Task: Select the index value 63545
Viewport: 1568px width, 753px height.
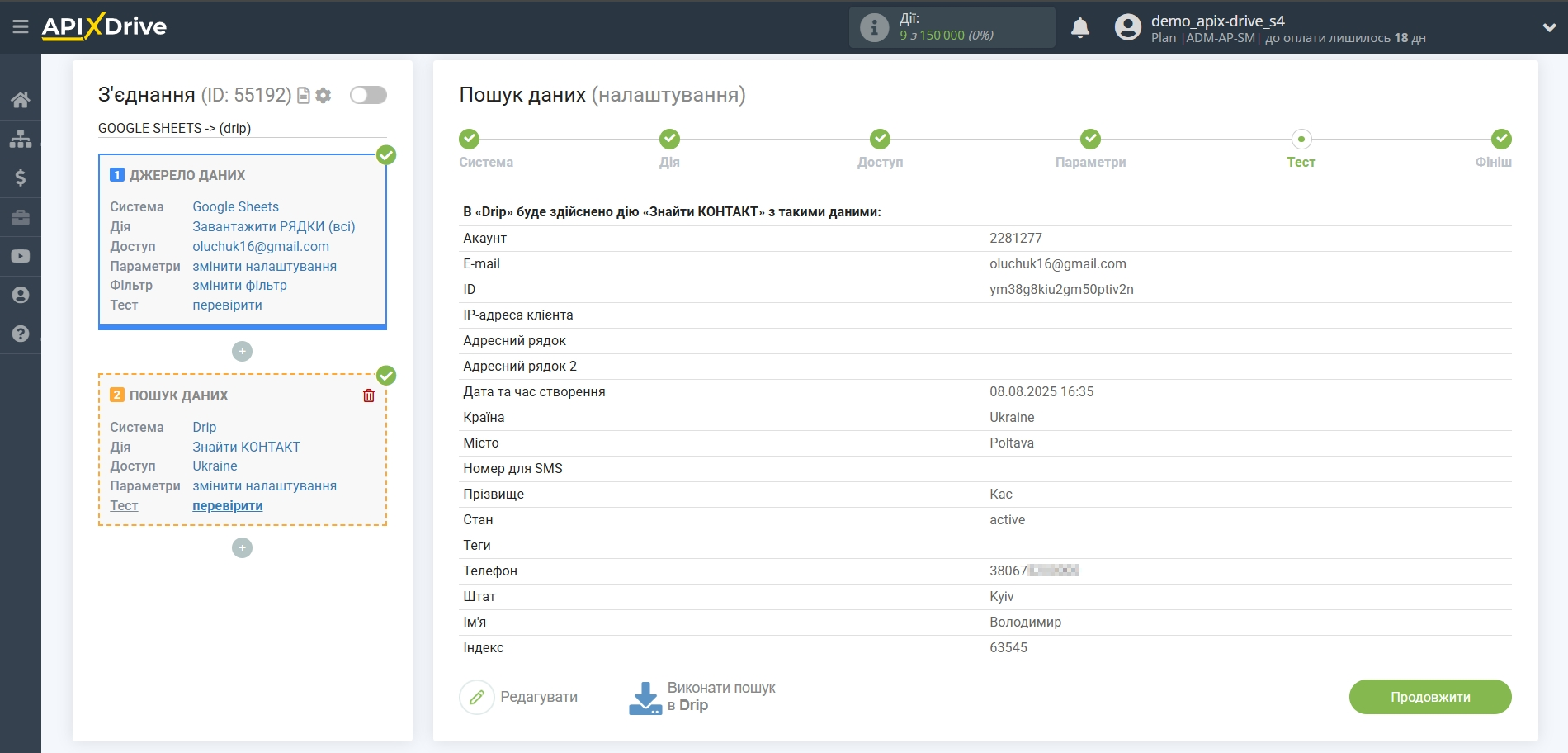Action: (1008, 647)
